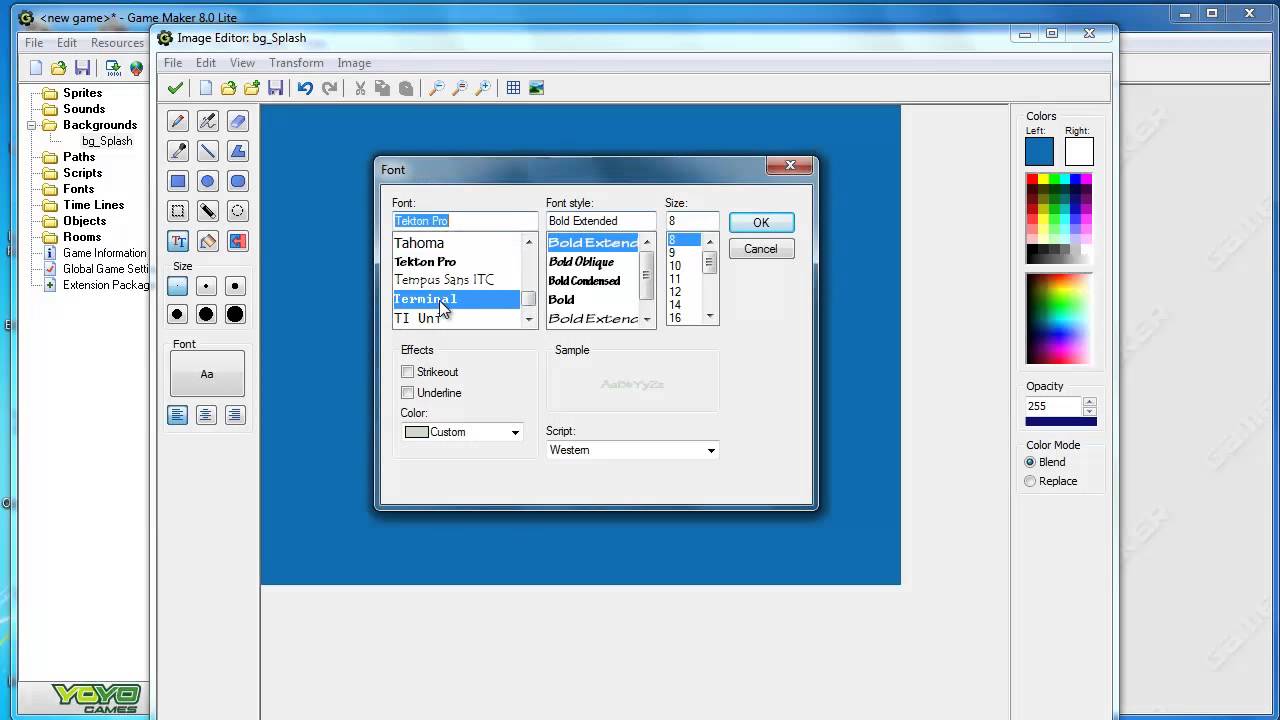Increase the Opacity value stepper

click(x=1089, y=402)
